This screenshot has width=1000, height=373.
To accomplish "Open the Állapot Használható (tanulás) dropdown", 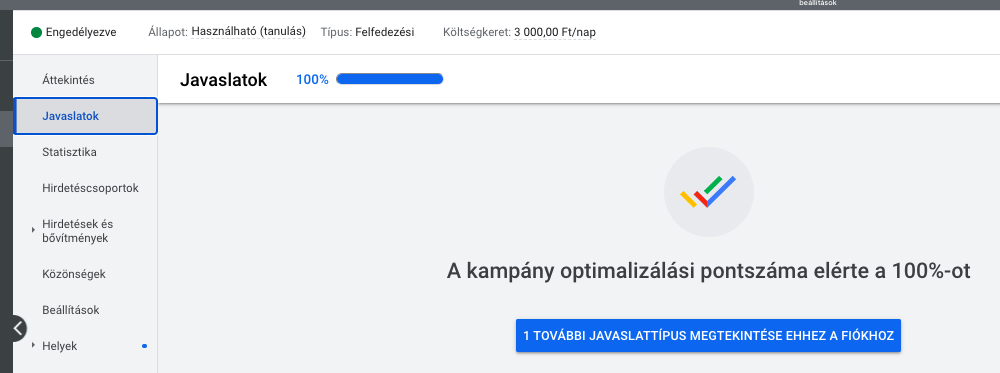I will pyautogui.click(x=248, y=31).
